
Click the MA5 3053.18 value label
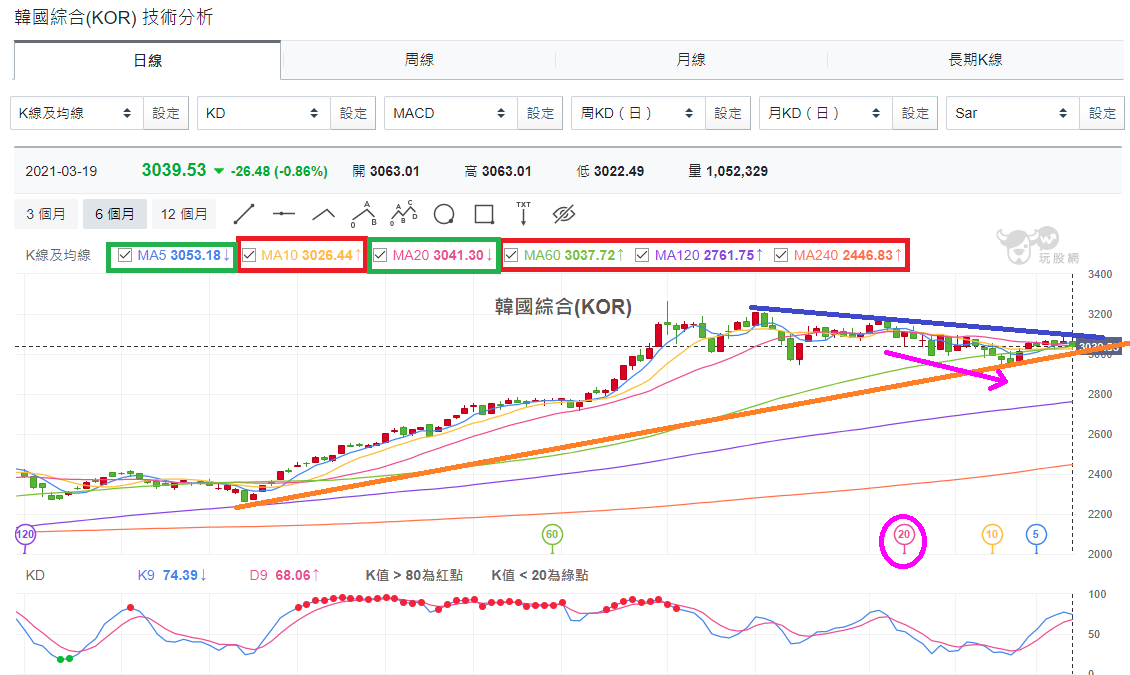tap(184, 255)
